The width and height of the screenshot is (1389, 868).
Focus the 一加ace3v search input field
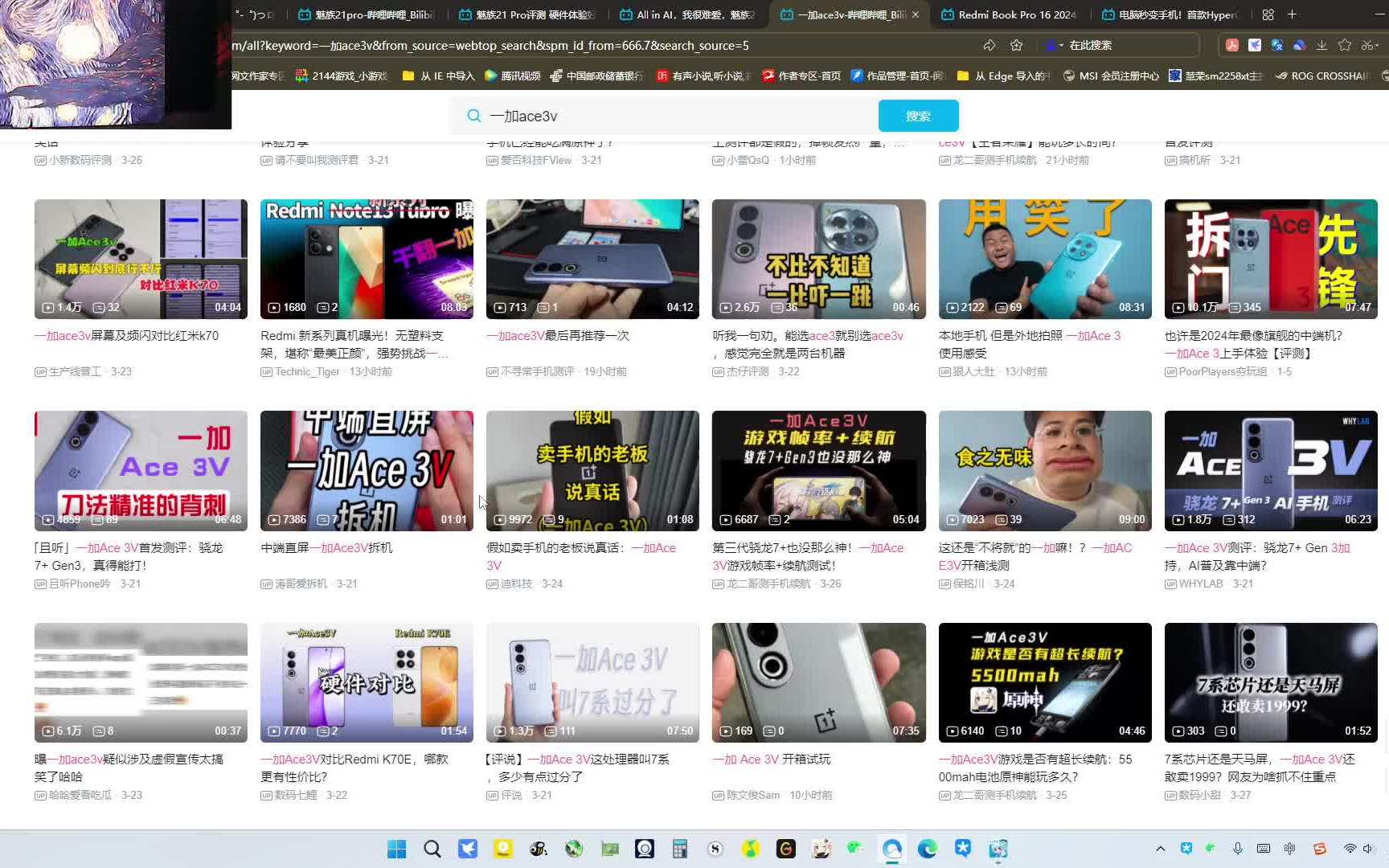(x=675, y=116)
